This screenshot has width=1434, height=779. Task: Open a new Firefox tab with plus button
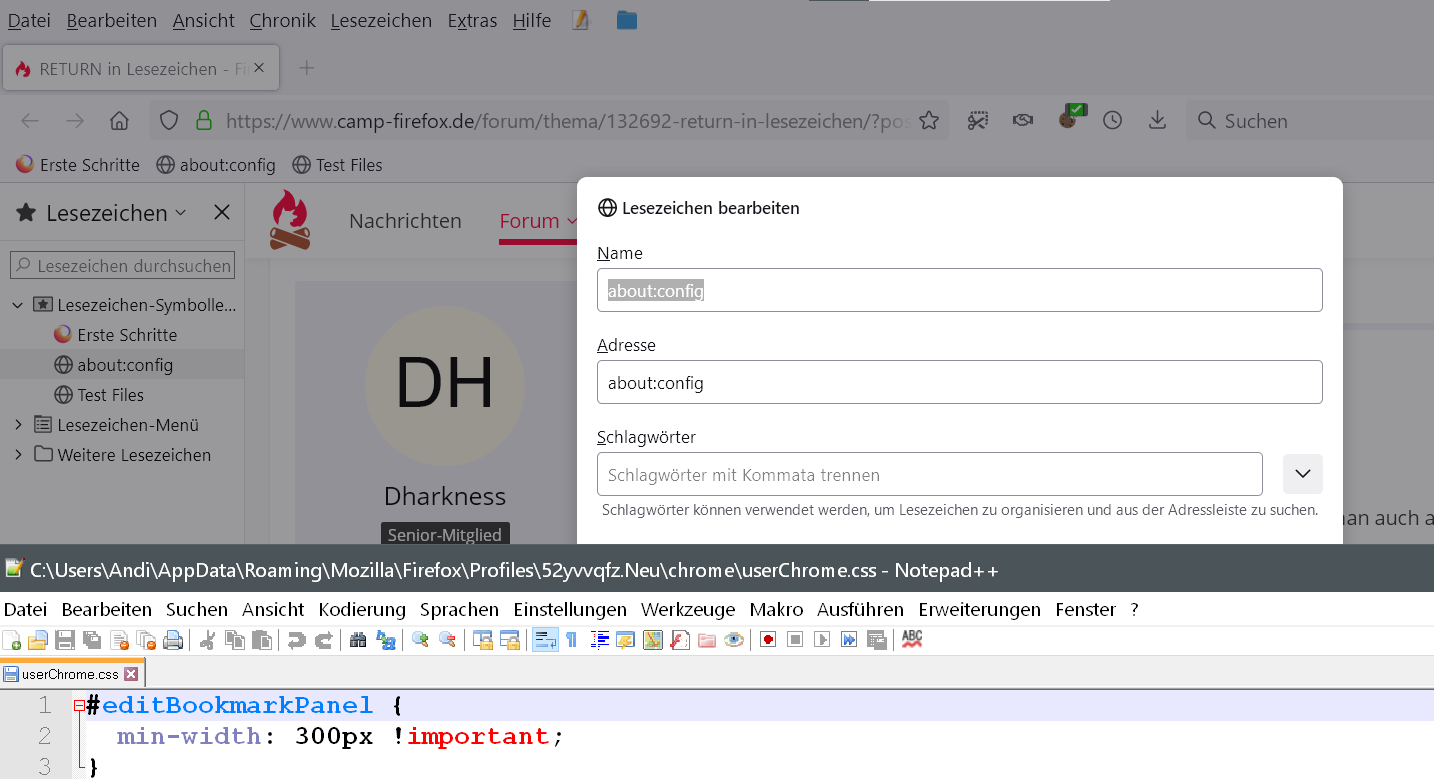pyautogui.click(x=307, y=68)
